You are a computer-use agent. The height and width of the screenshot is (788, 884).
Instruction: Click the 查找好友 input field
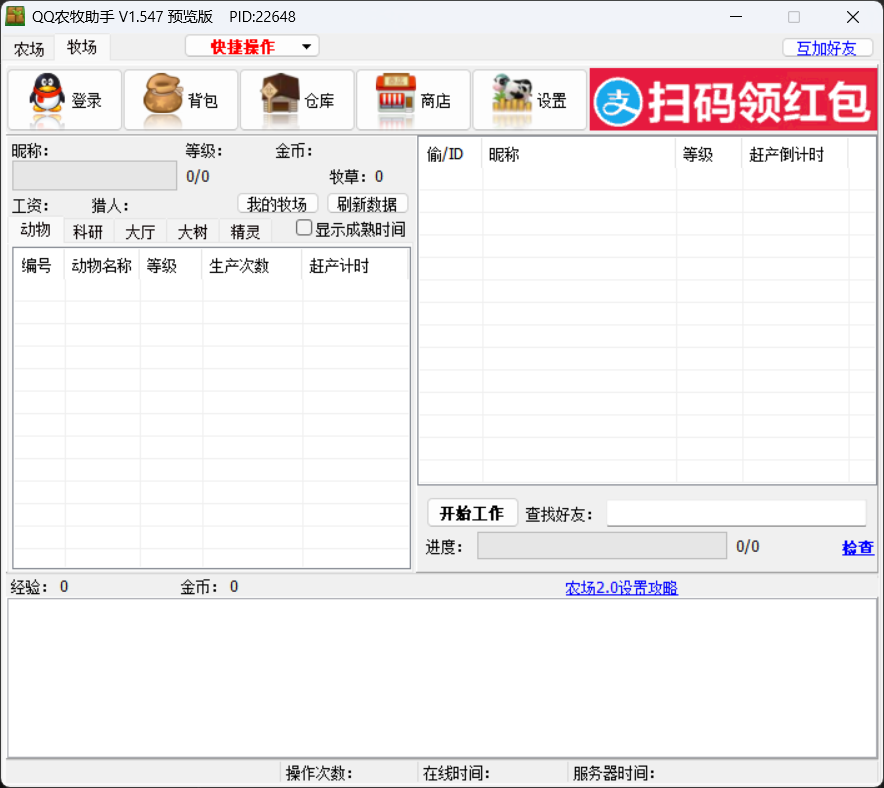click(x=737, y=512)
